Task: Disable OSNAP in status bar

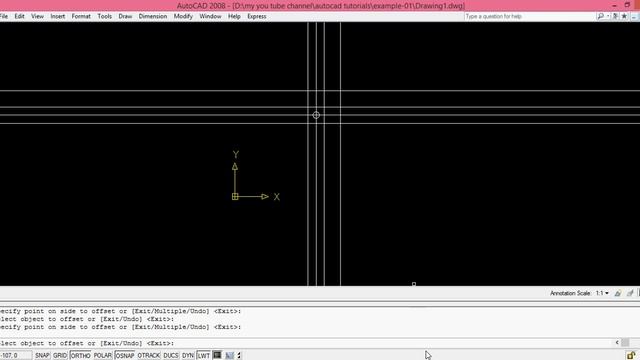Action: click(x=124, y=356)
